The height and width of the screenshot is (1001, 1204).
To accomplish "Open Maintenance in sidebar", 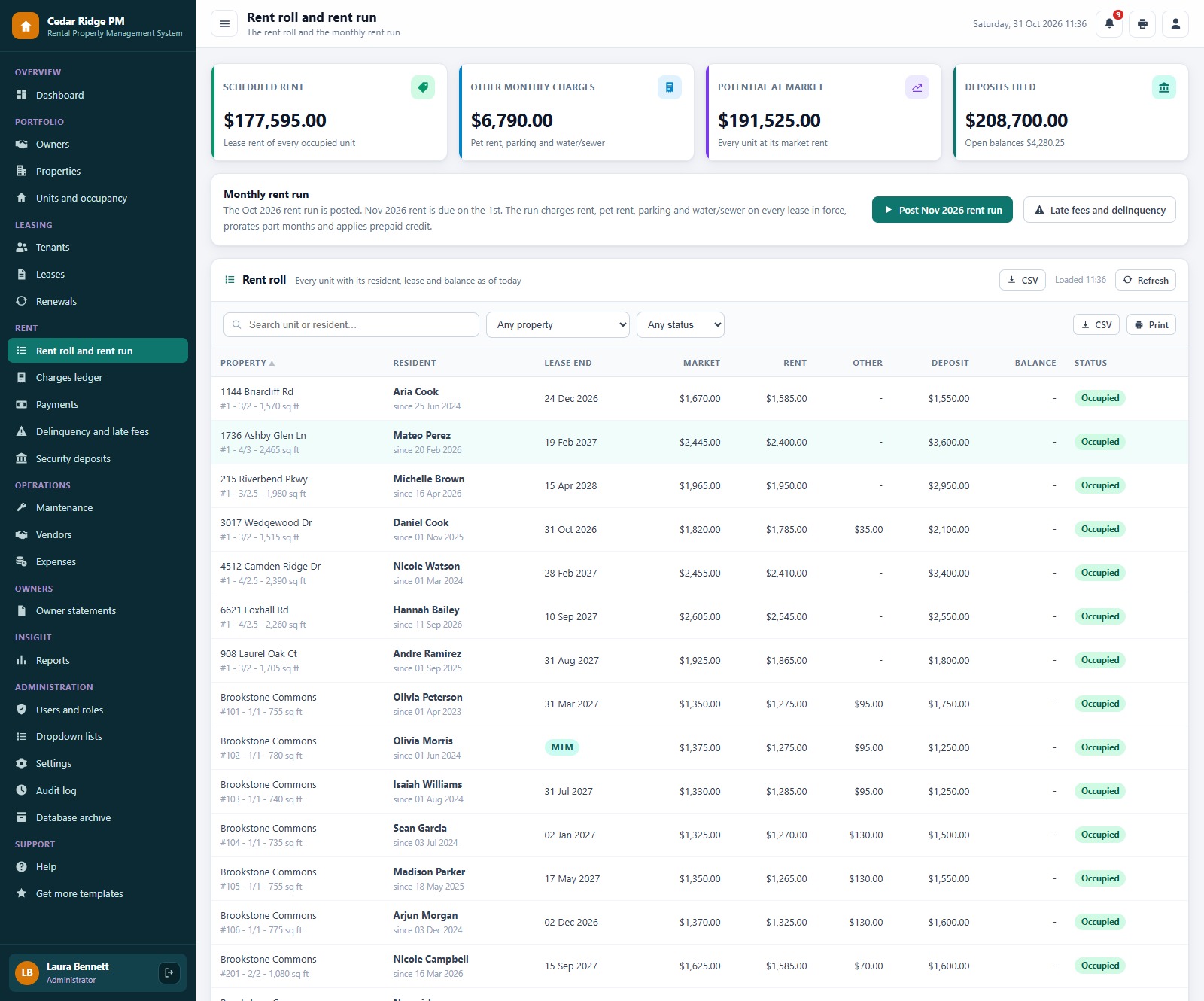I will (x=98, y=507).
